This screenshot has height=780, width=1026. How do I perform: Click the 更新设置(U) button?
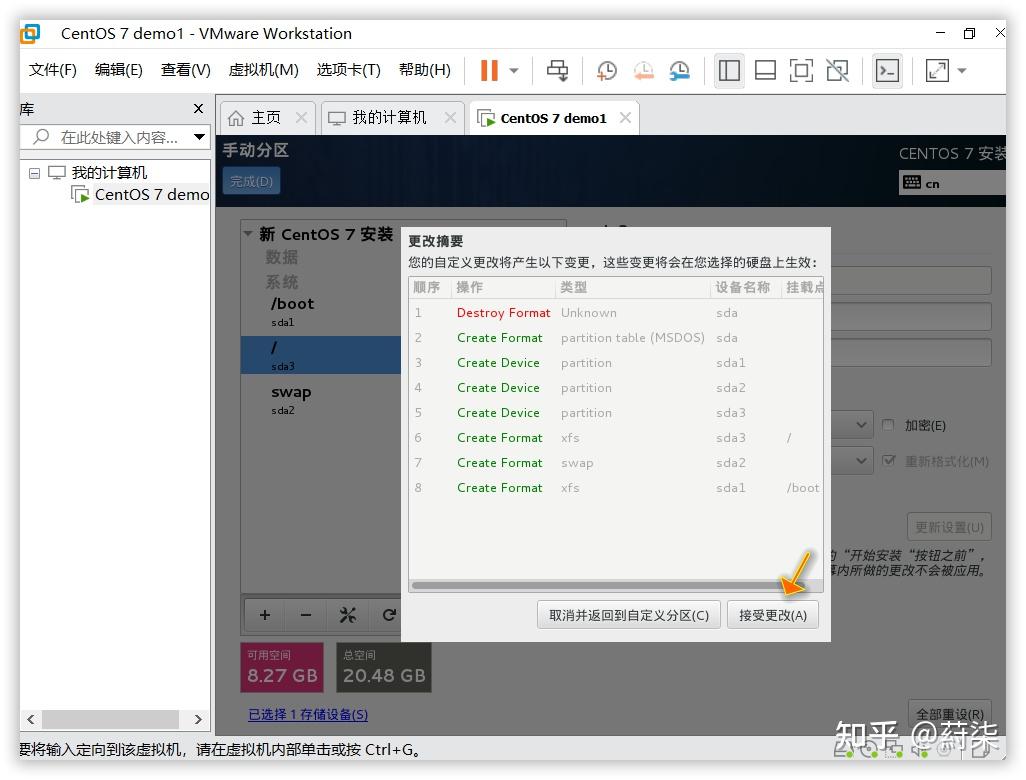949,527
